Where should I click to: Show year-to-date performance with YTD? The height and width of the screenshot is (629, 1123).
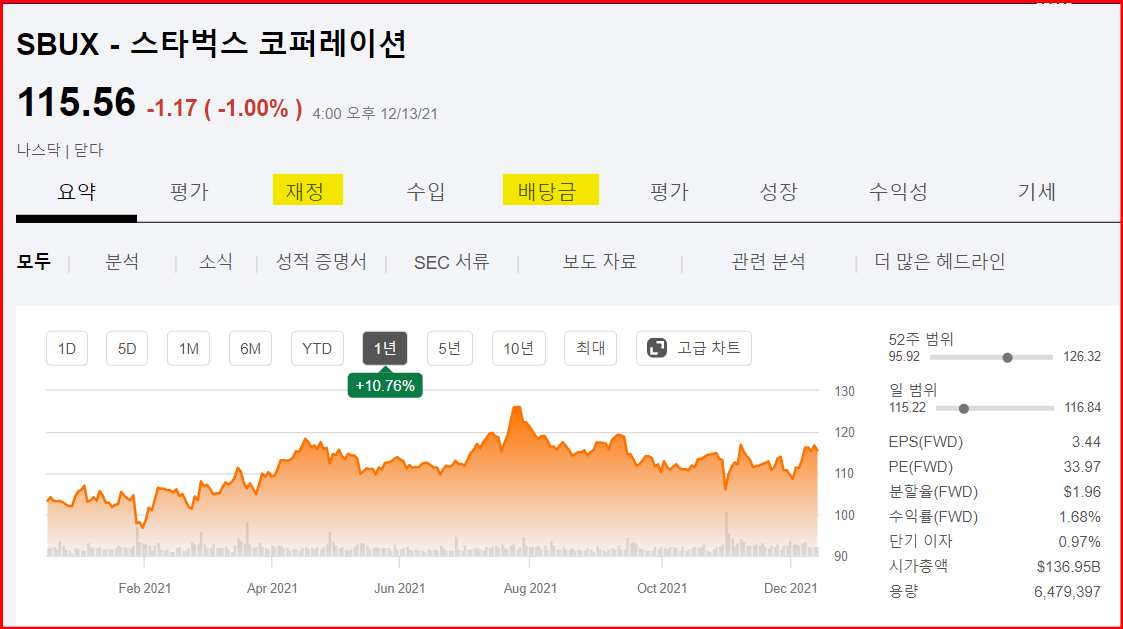317,348
